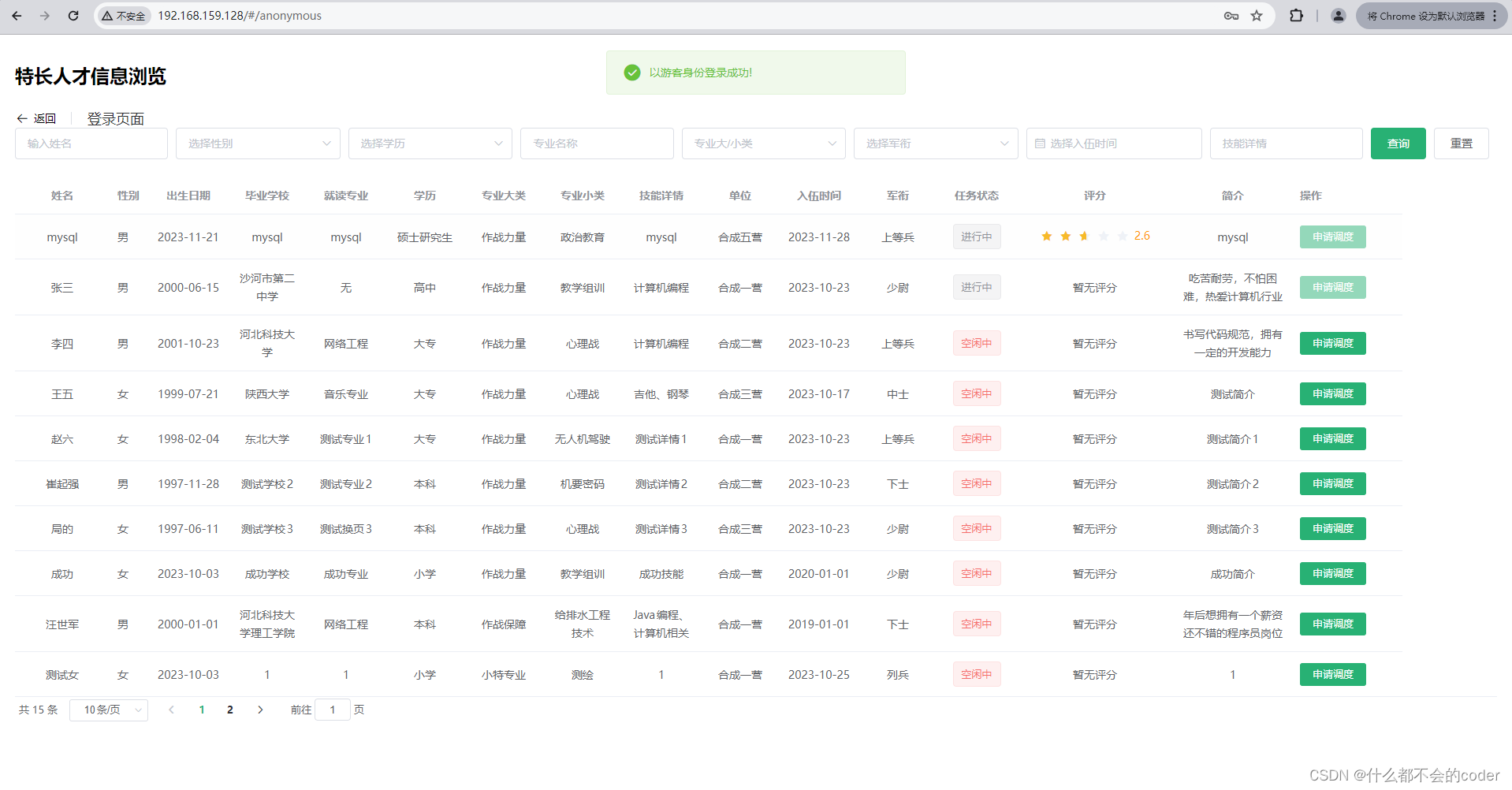Click 申请调度 for 测试女
Viewport: 1512px width, 790px height.
click(1333, 674)
